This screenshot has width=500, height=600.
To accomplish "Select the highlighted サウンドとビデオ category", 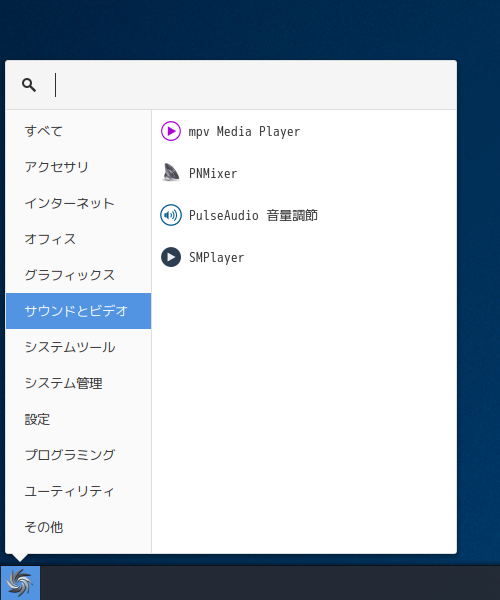I will pos(78,311).
